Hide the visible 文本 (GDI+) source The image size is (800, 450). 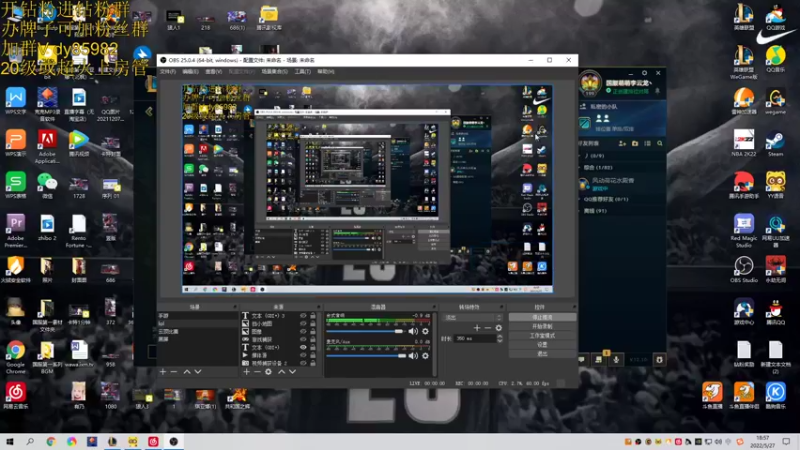(303, 347)
